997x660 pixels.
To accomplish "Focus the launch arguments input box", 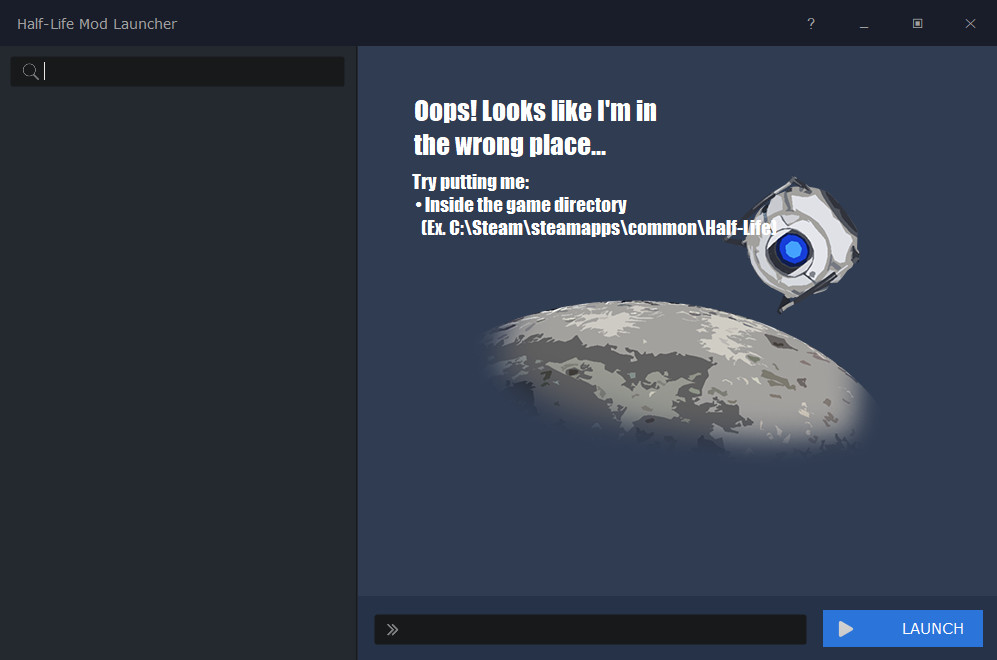I will point(600,629).
